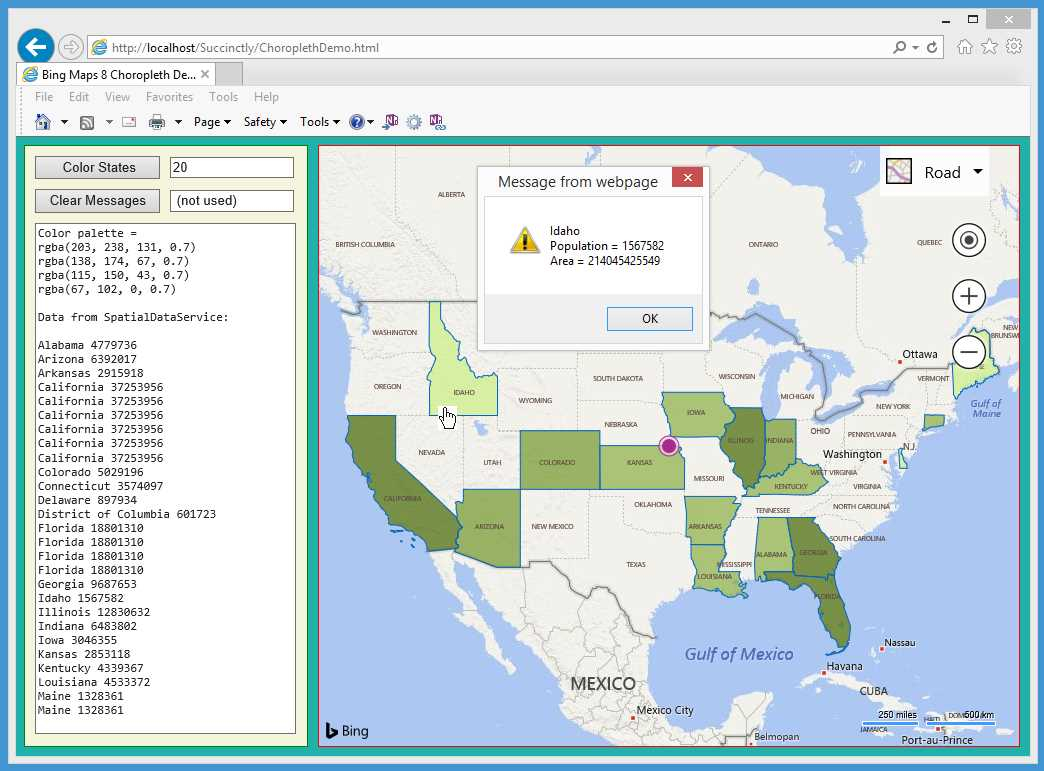
Task: Click the browser back arrow
Action: pos(36,47)
